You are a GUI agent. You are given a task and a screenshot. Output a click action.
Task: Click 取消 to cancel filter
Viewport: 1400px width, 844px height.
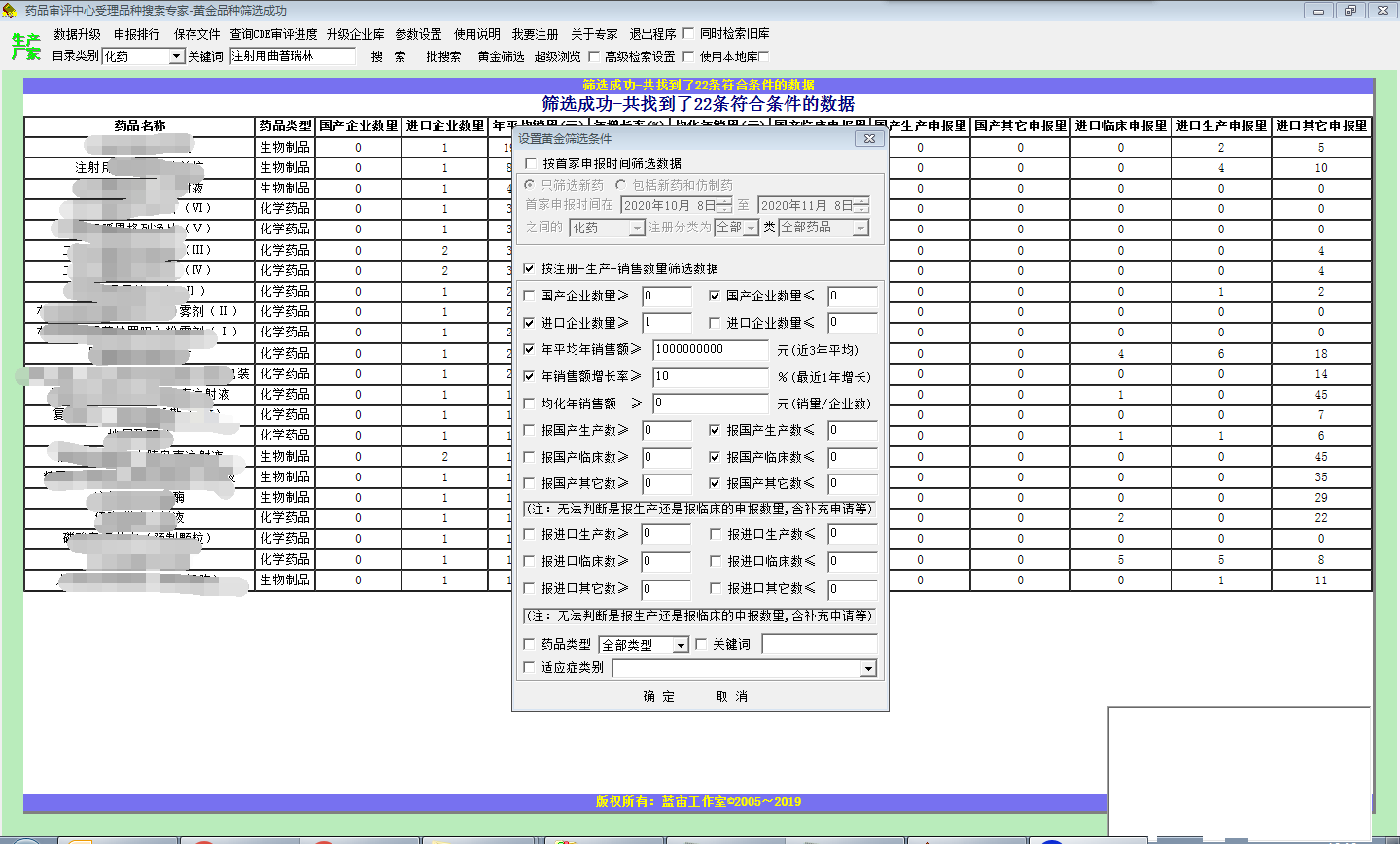point(732,697)
